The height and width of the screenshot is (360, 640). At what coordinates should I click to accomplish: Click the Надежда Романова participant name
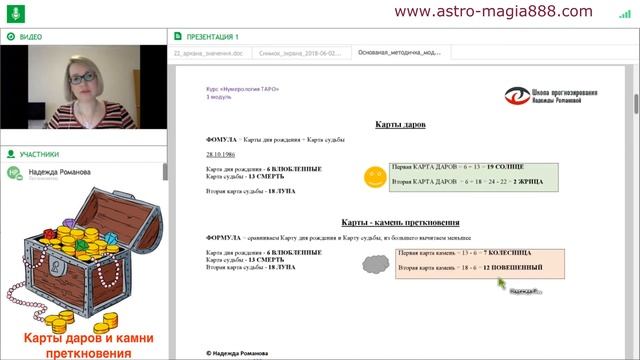click(x=60, y=172)
